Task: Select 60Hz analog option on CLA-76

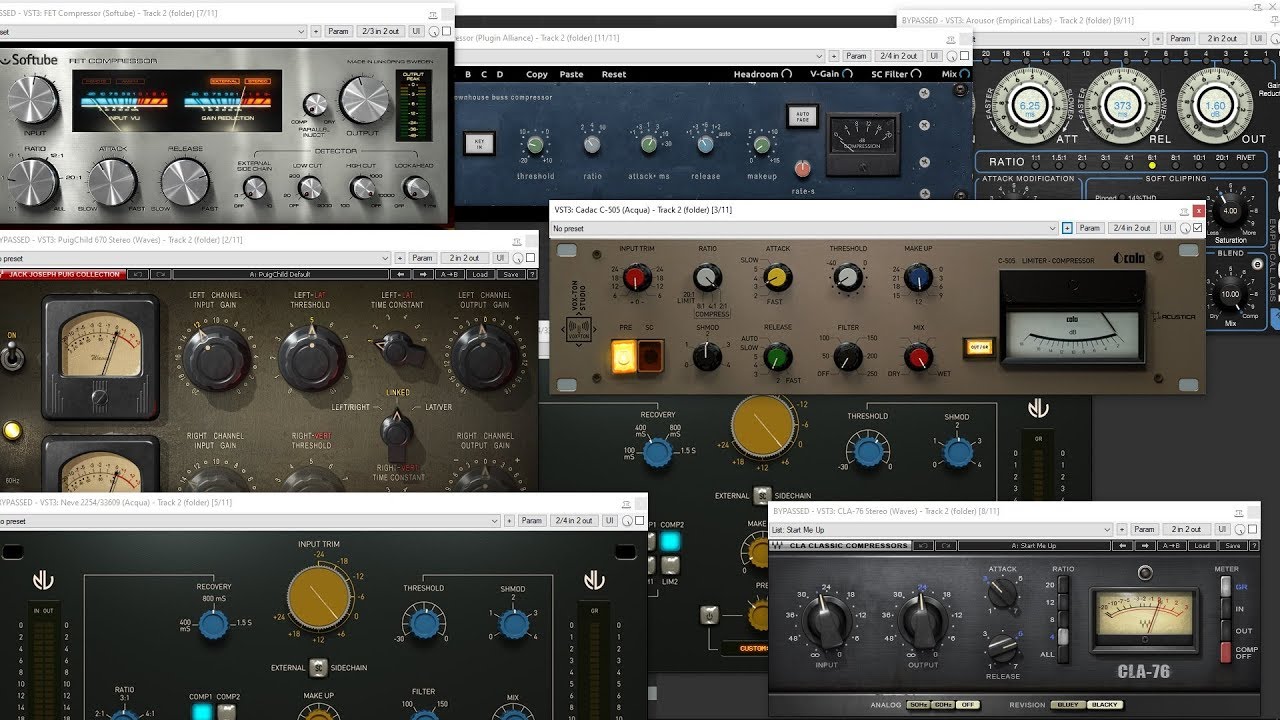Action: coord(942,705)
